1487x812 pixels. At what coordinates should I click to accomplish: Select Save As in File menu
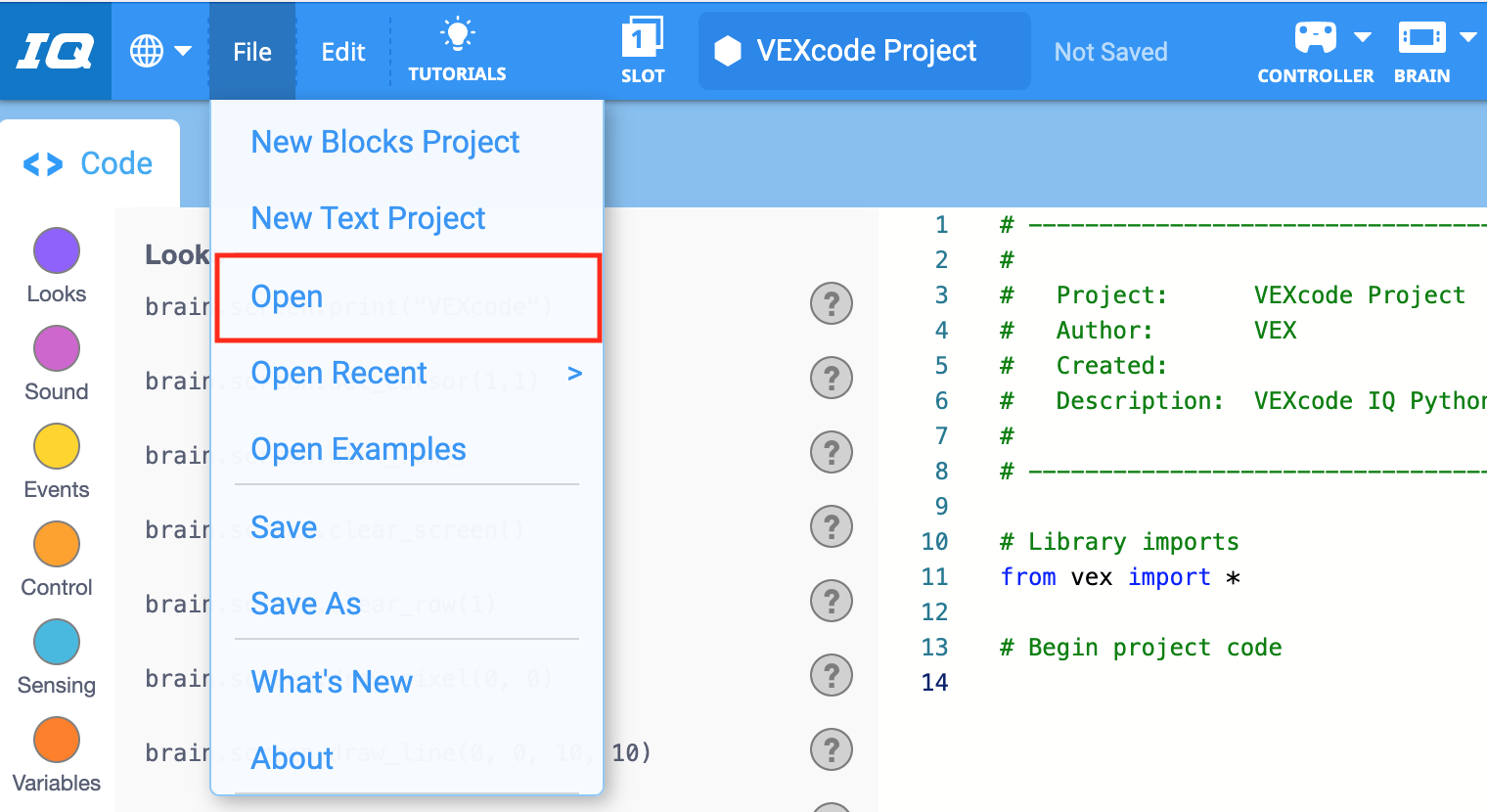click(x=306, y=604)
